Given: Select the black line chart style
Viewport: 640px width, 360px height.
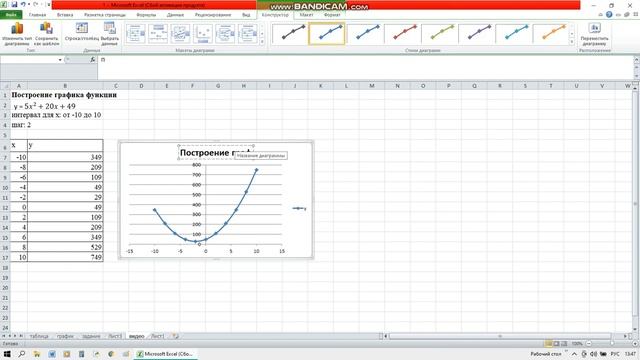Looking at the screenshot, I should [x=290, y=33].
